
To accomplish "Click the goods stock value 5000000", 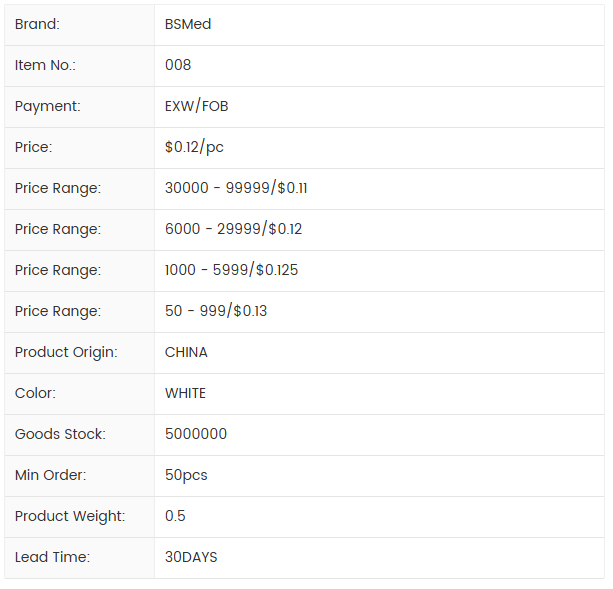I will pyautogui.click(x=196, y=434).
